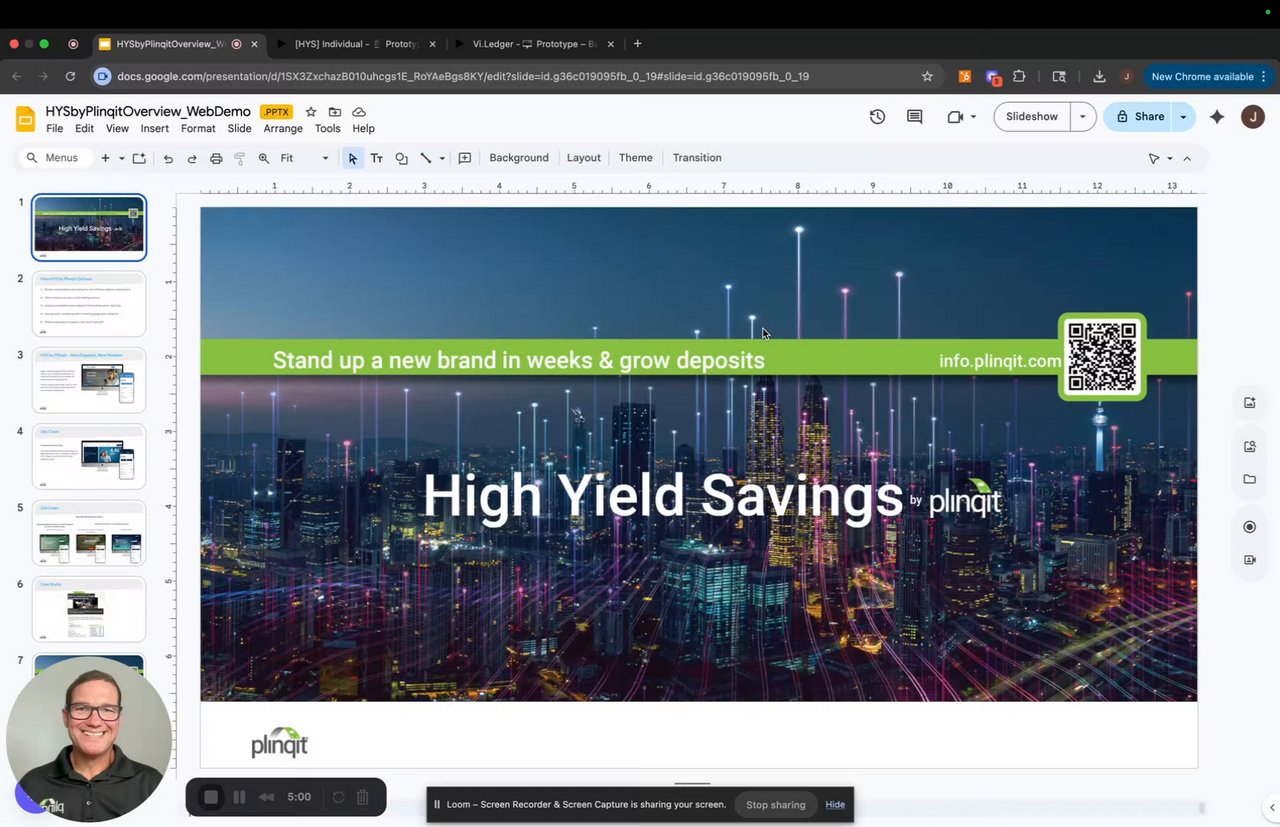Expand the Slideshow options dropdown arrow

[1082, 117]
